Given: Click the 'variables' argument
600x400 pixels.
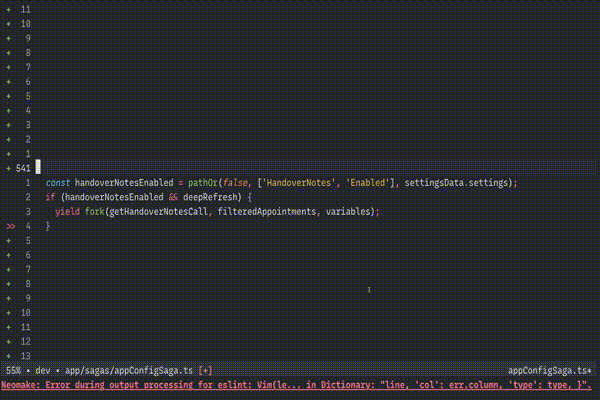Looking at the screenshot, I should 348,212.
